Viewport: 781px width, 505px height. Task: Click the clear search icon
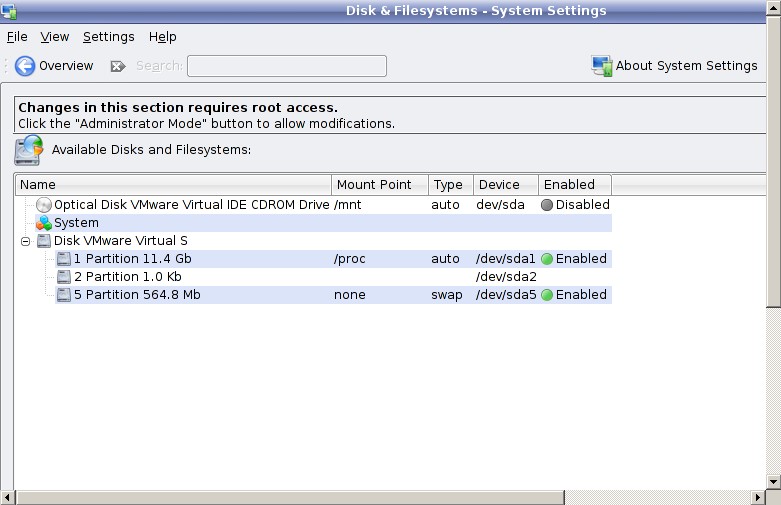118,66
